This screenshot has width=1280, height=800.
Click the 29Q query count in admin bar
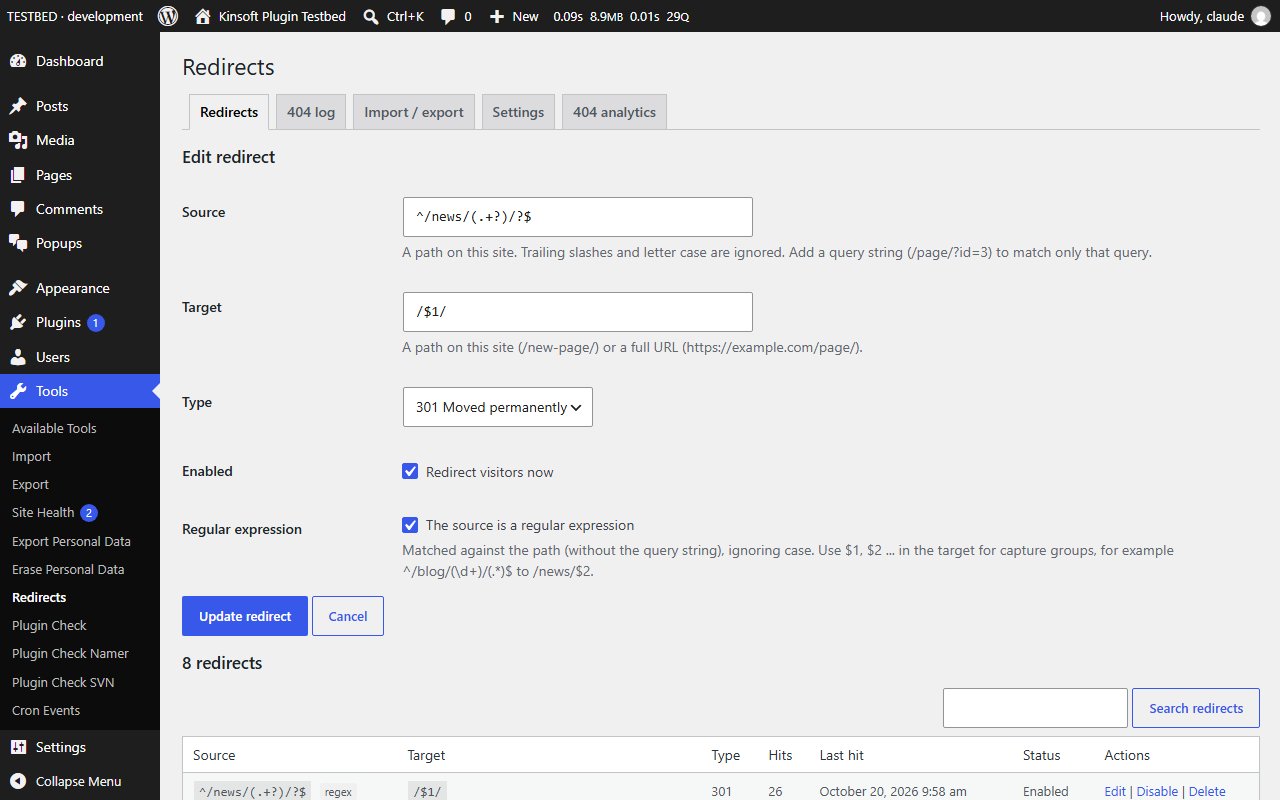click(677, 17)
